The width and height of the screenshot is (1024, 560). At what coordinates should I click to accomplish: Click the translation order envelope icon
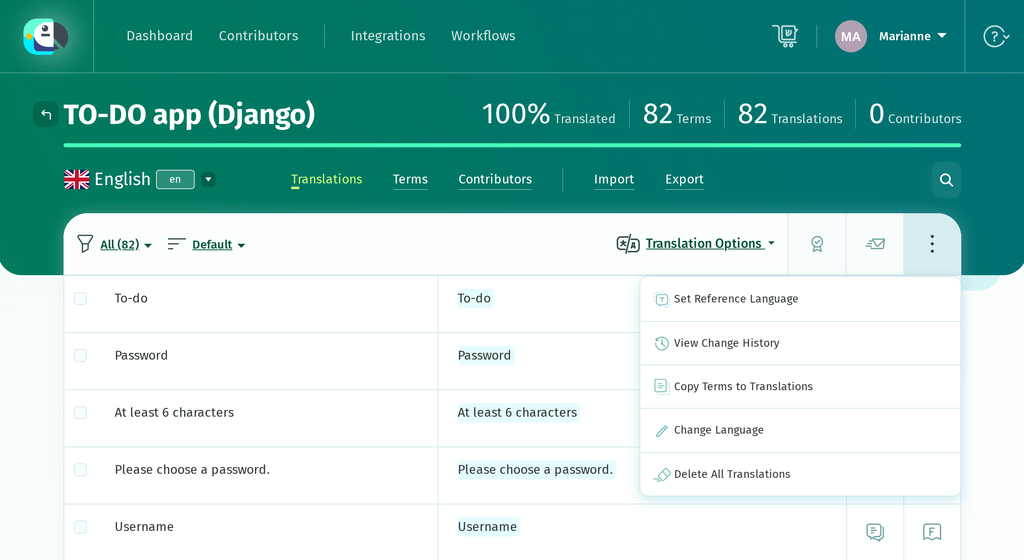874,244
